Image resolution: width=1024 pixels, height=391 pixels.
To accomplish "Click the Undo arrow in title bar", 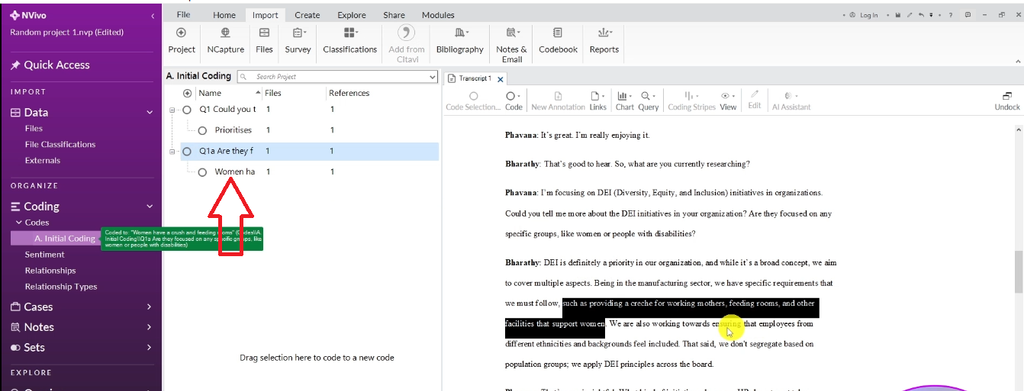I will (x=921, y=15).
